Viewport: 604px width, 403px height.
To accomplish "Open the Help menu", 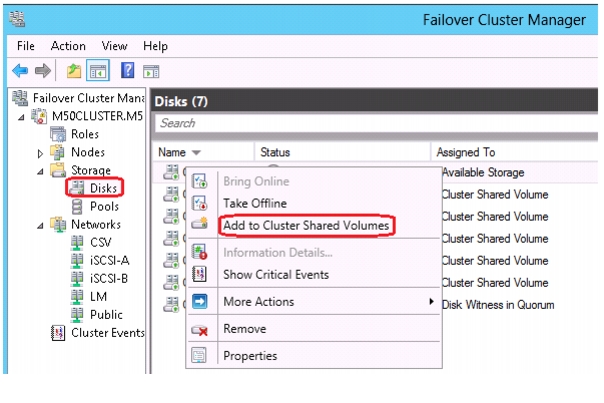I will point(155,46).
